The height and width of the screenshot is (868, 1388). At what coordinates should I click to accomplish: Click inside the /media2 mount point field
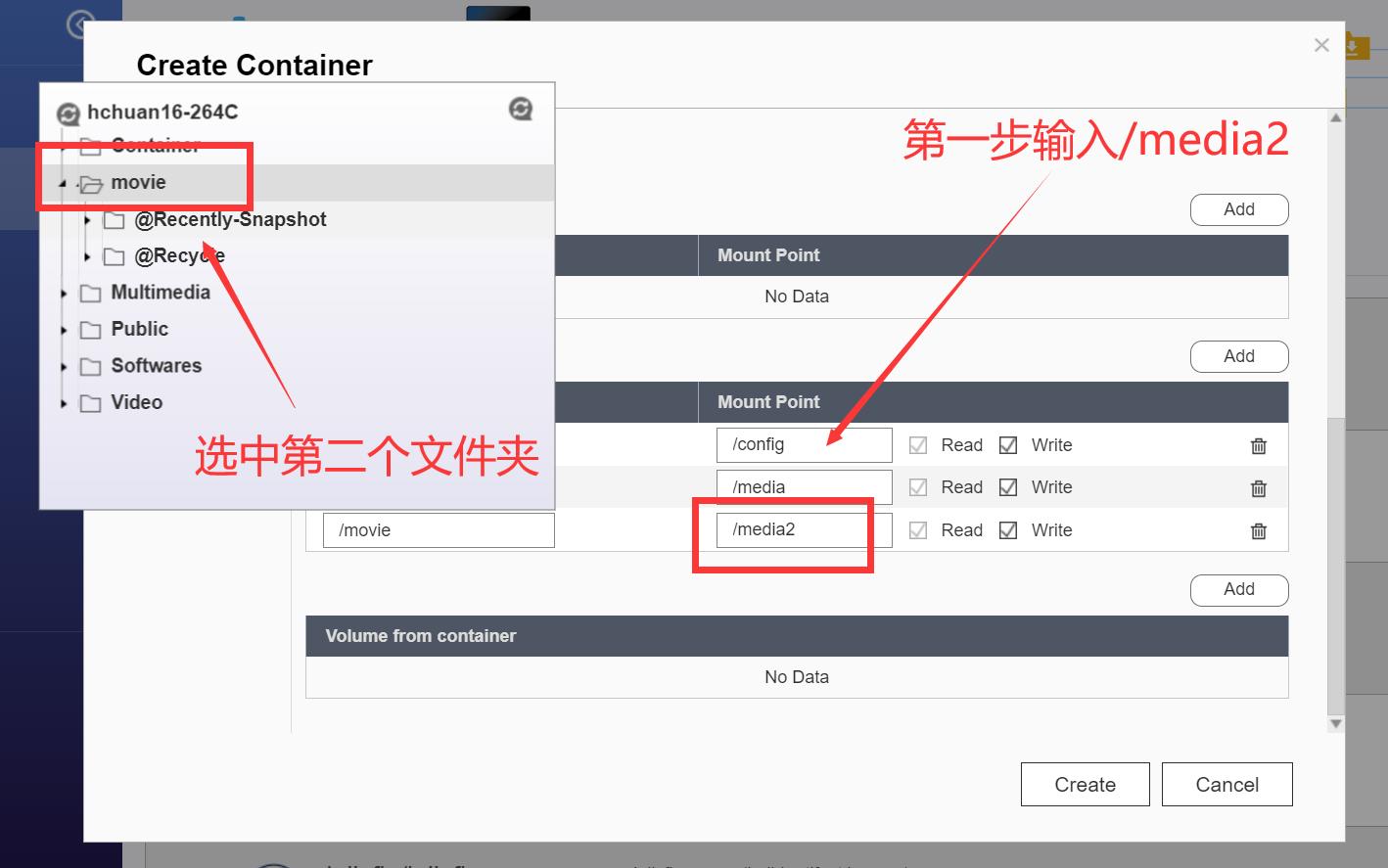tap(803, 529)
